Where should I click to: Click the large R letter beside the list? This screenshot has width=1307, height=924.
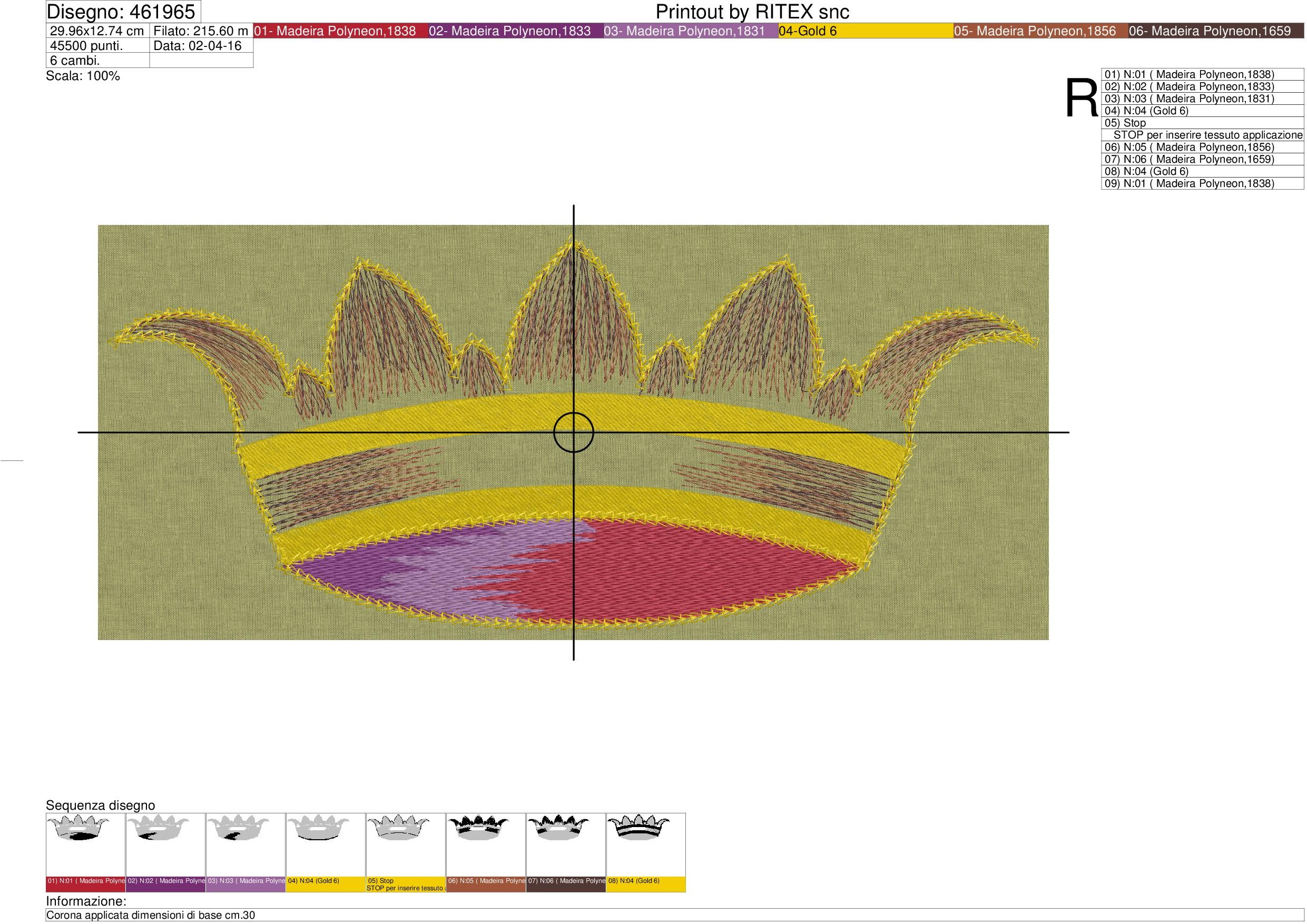click(1081, 99)
